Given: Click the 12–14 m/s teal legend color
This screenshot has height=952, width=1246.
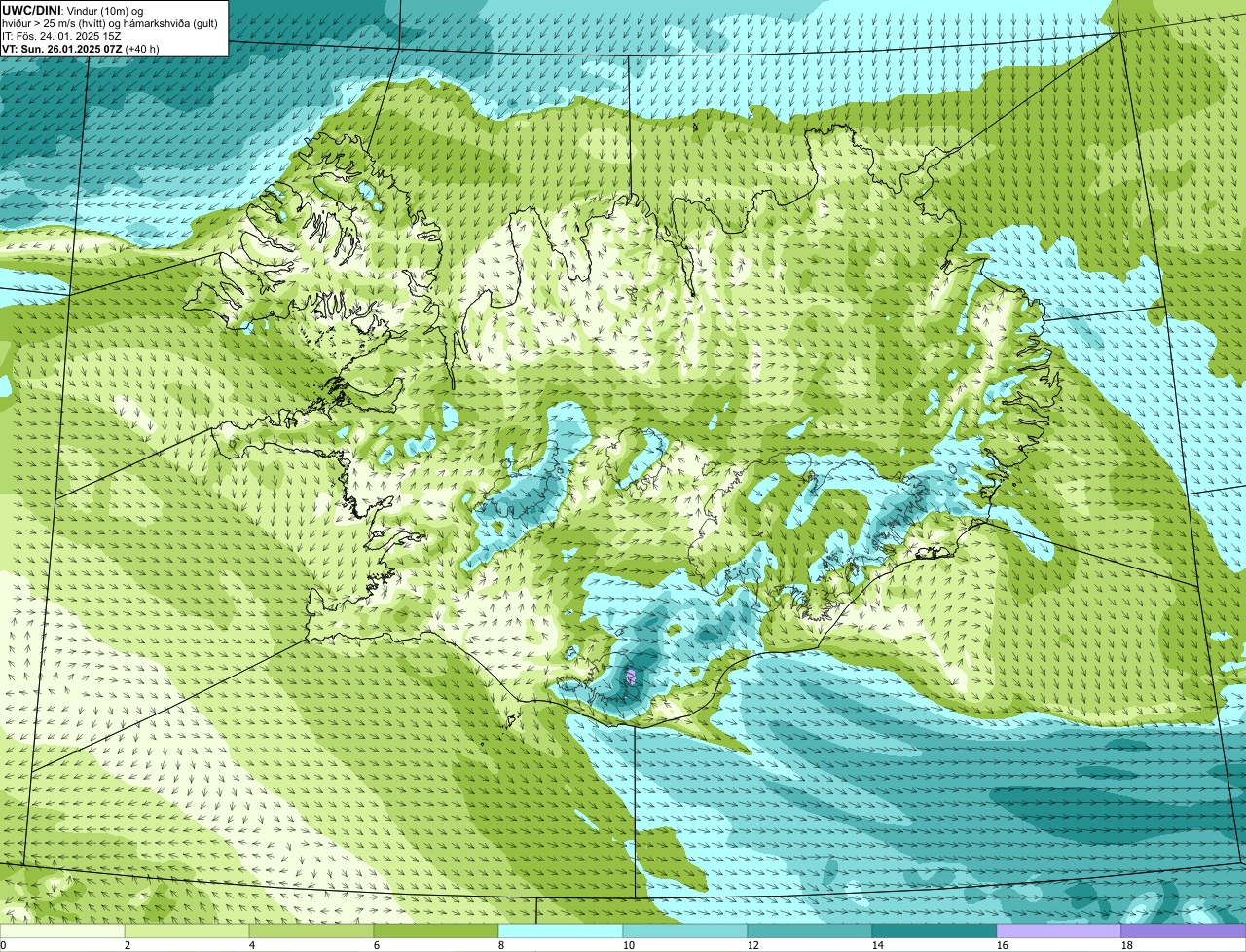Looking at the screenshot, I should 810,932.
